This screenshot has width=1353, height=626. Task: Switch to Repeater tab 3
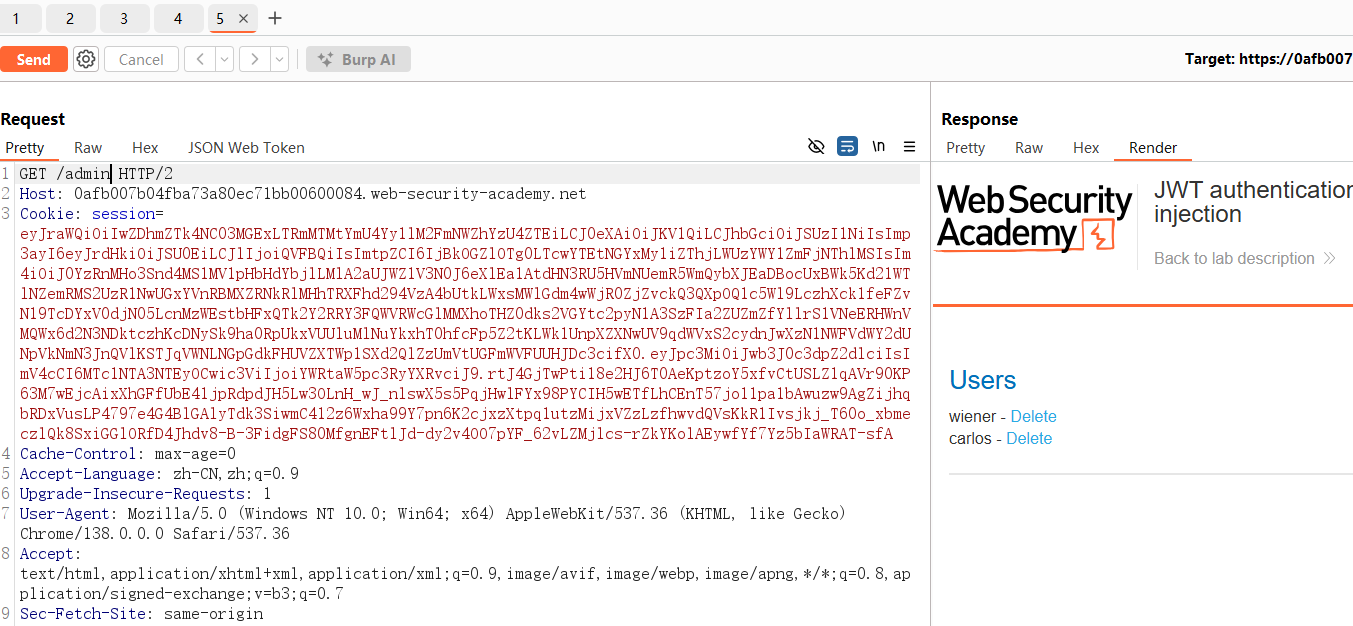(124, 19)
